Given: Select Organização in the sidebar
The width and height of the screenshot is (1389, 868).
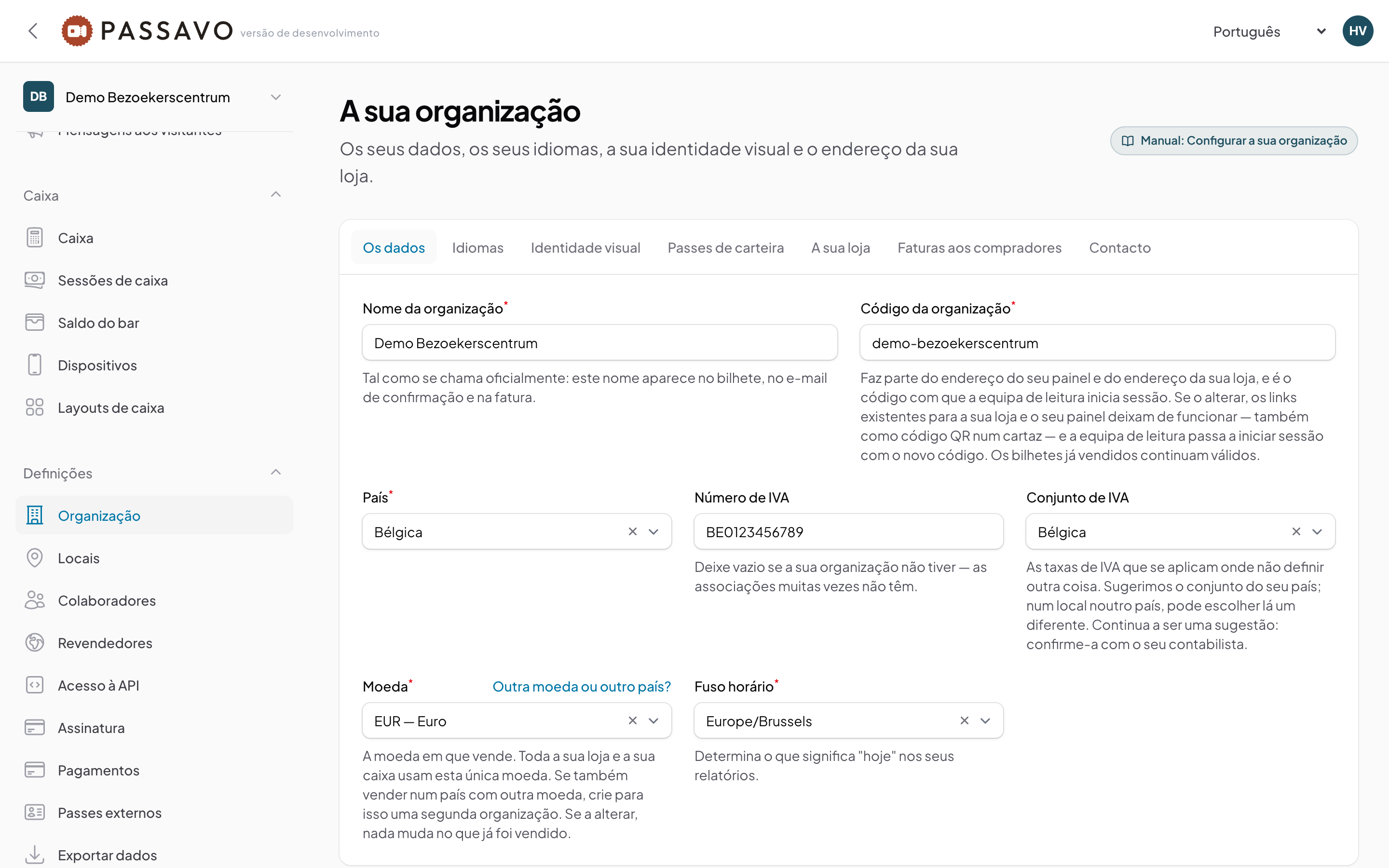Looking at the screenshot, I should (x=154, y=515).
